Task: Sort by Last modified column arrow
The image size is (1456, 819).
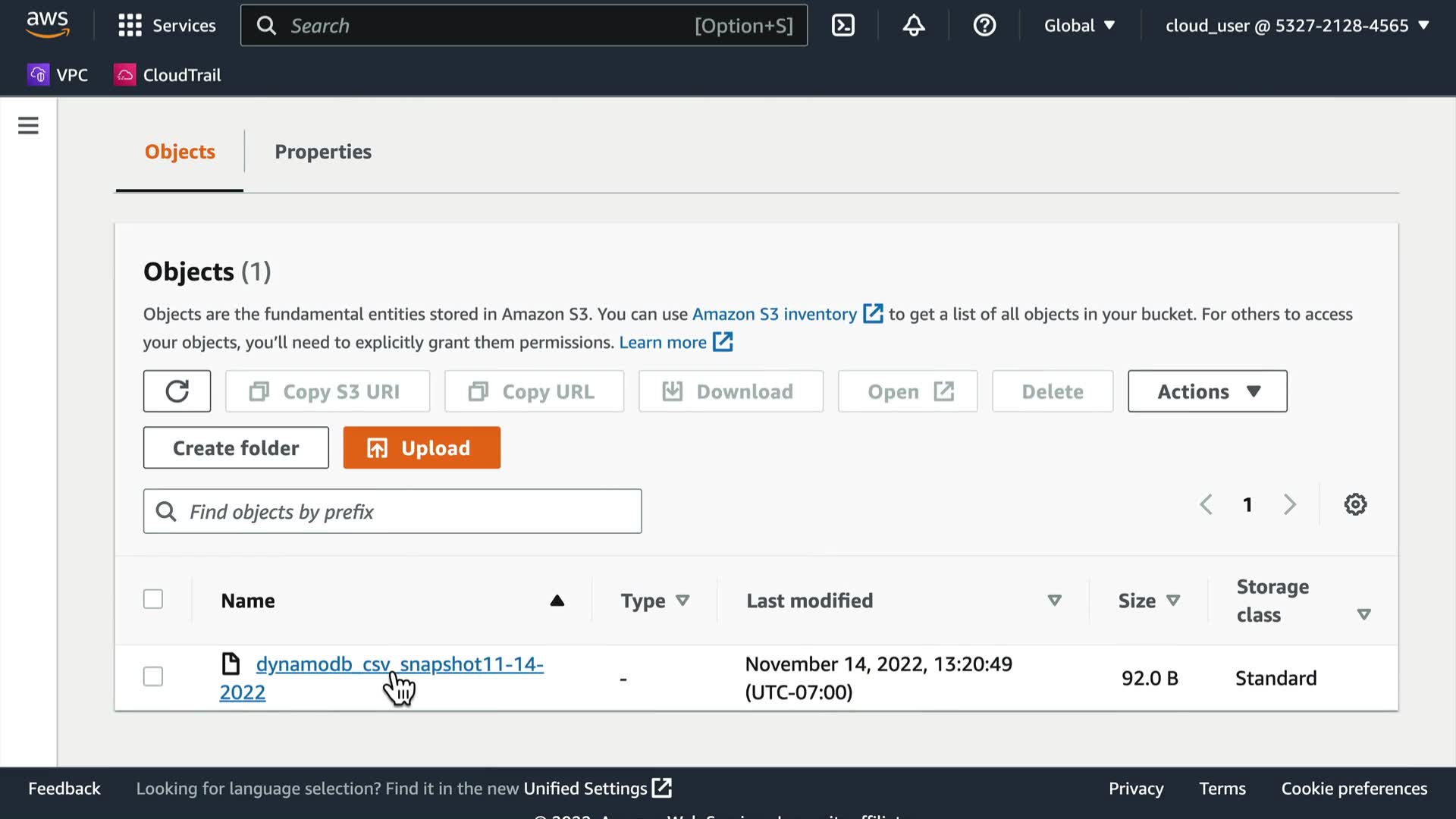Action: tap(1053, 601)
